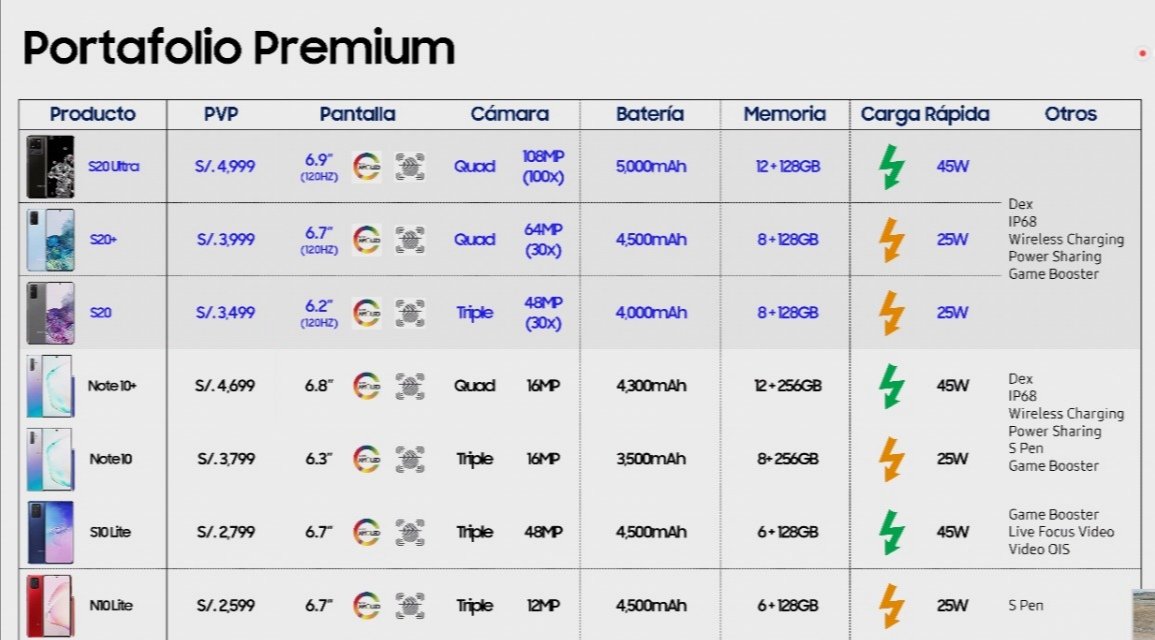This screenshot has height=640, width=1155.
Task: Click the Batería column header
Action: [650, 114]
